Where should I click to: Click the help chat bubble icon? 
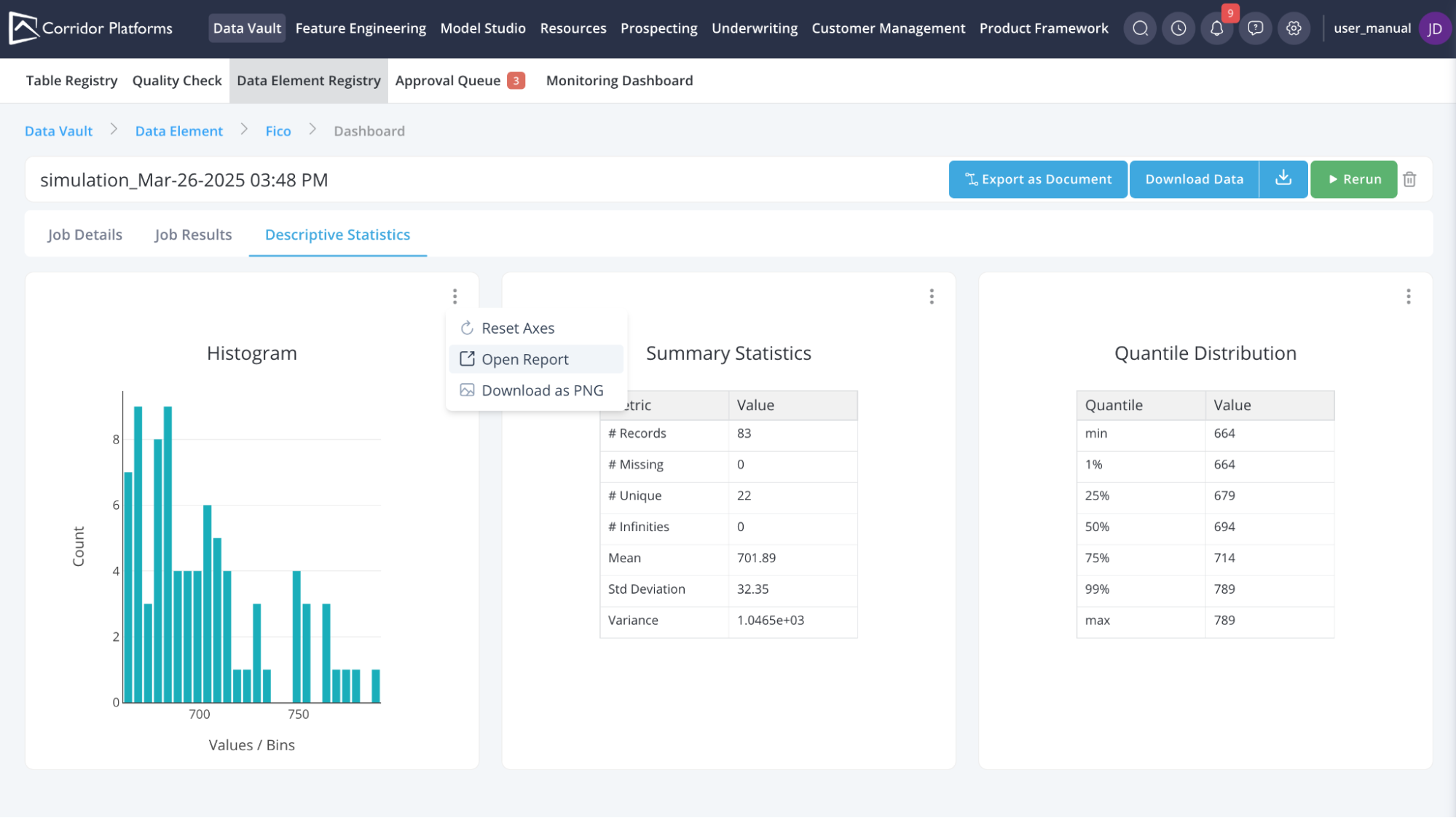1255,28
